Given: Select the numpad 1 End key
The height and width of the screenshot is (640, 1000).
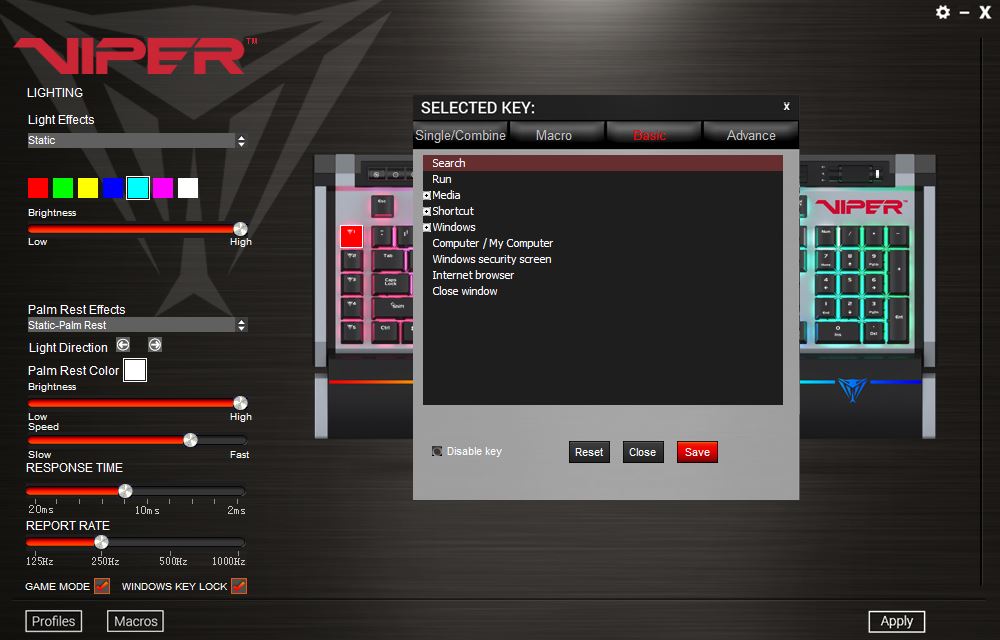Looking at the screenshot, I should coord(826,308).
